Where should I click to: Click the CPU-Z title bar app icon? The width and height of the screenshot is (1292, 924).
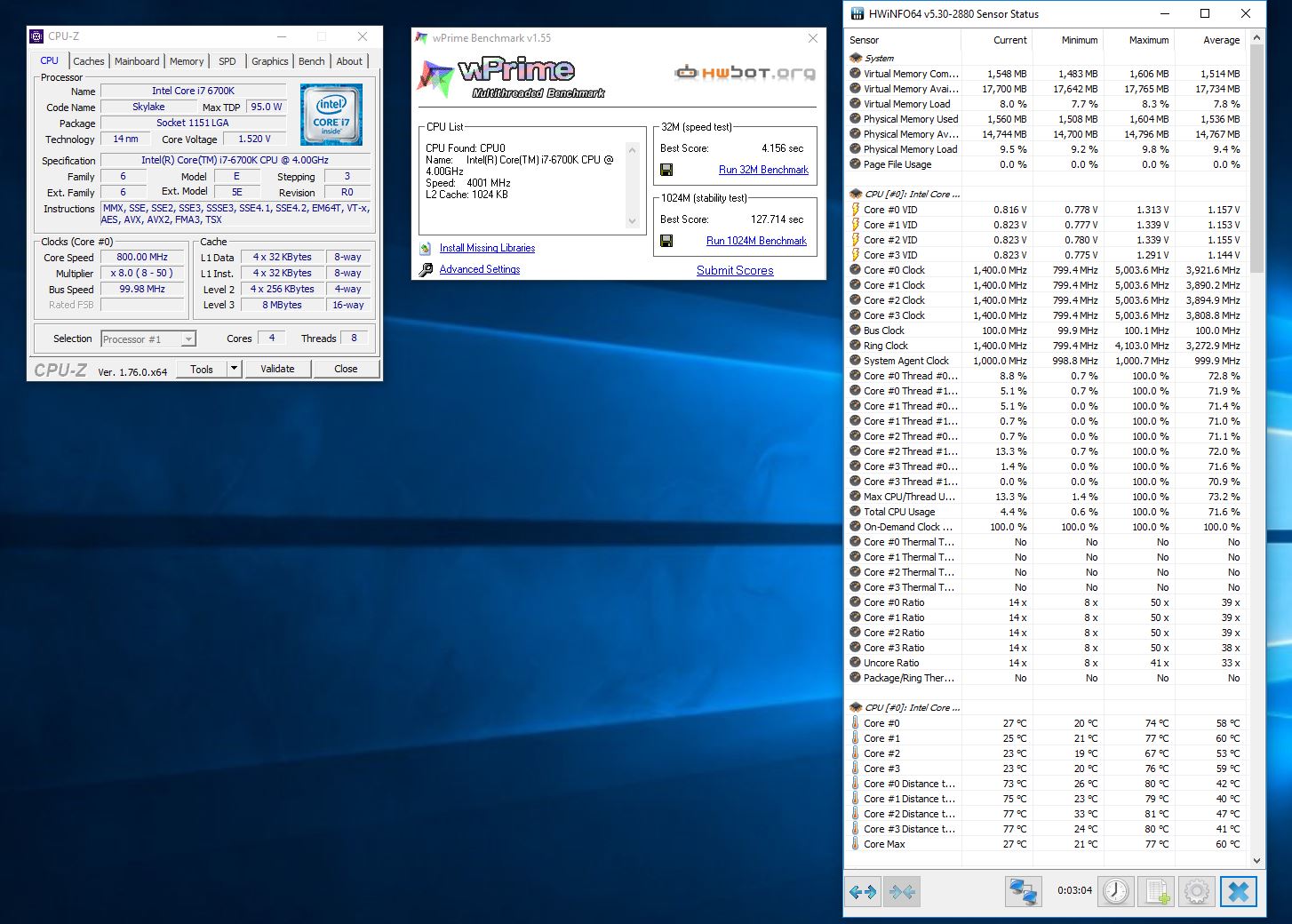(36, 36)
